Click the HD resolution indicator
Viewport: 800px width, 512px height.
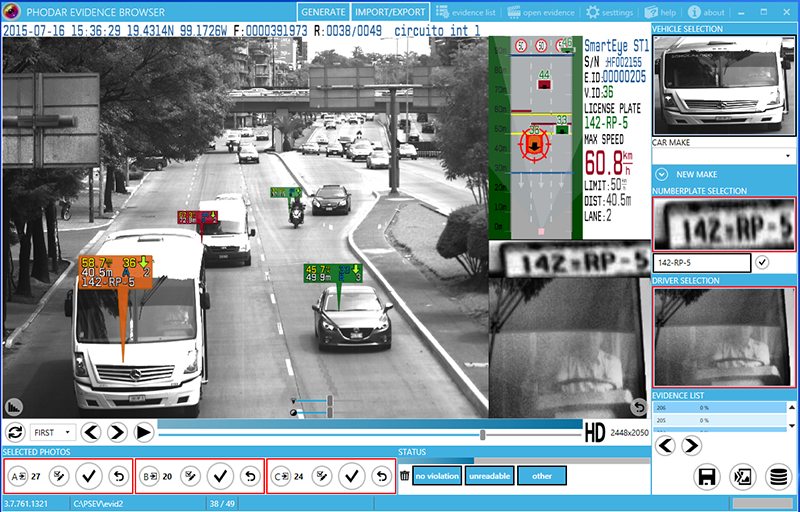click(595, 432)
